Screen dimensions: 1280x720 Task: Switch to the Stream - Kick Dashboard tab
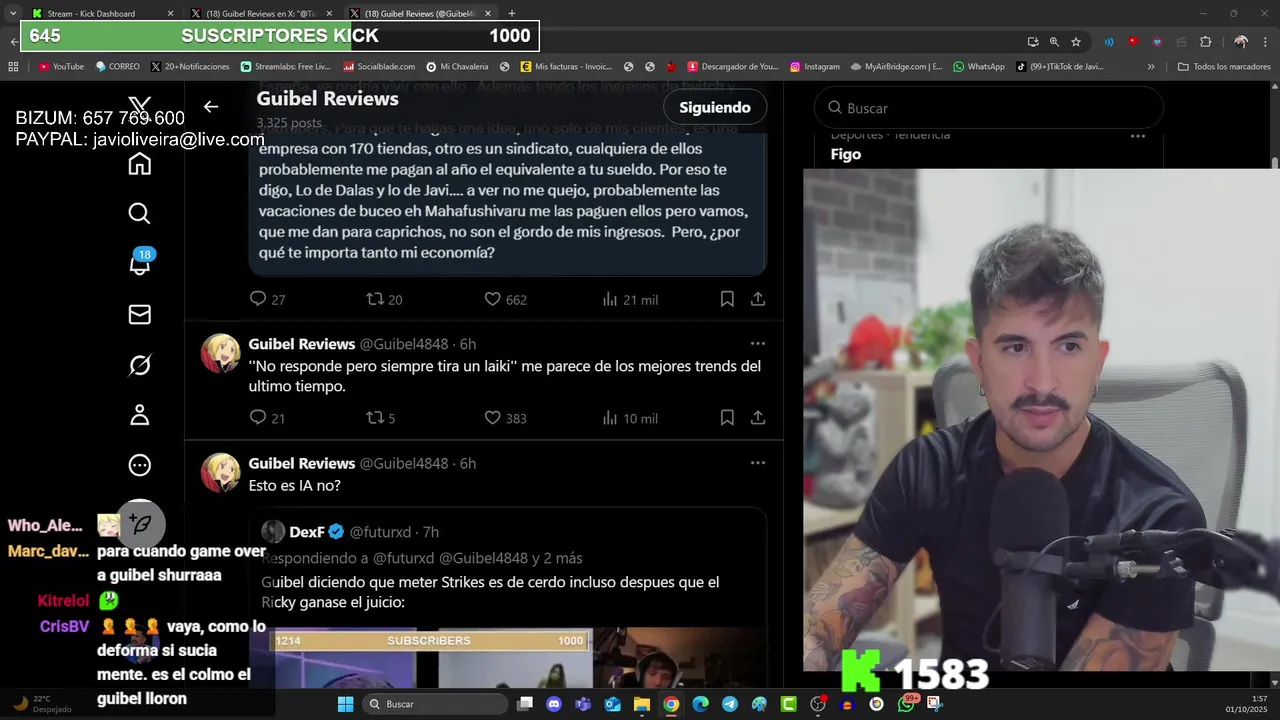pos(100,13)
